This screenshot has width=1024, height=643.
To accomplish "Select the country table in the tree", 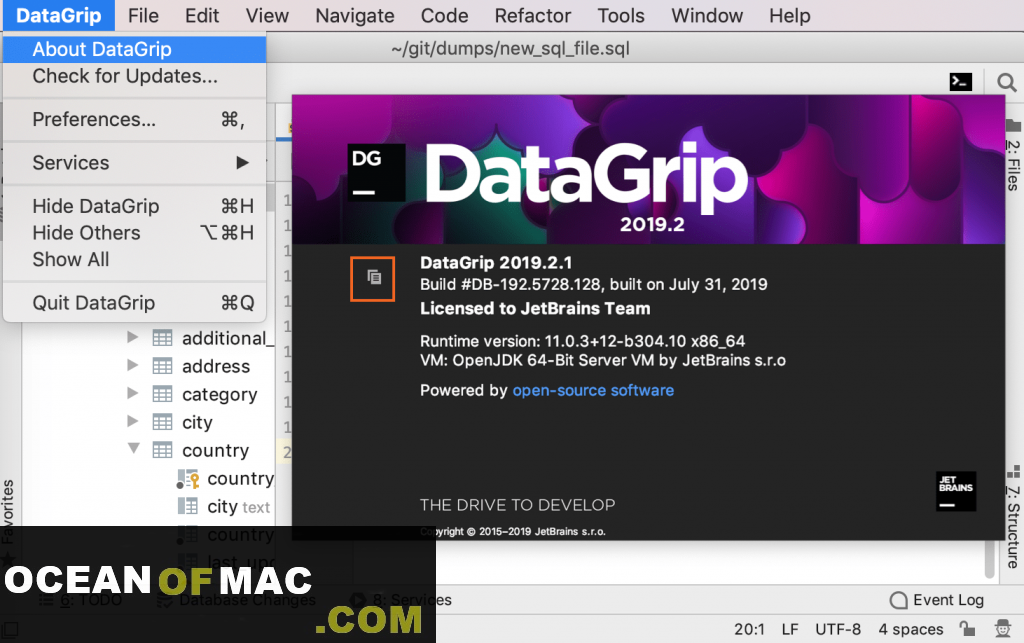I will coord(216,451).
